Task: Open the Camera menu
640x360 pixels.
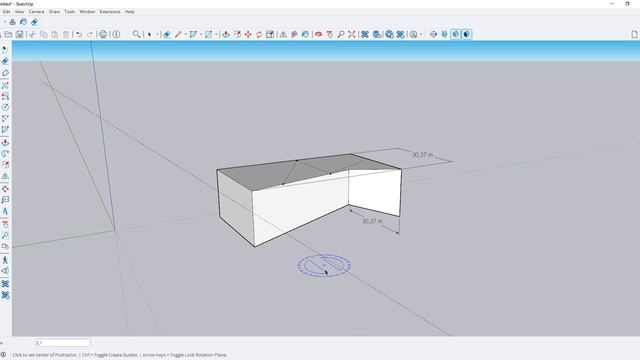Action: tap(36, 12)
